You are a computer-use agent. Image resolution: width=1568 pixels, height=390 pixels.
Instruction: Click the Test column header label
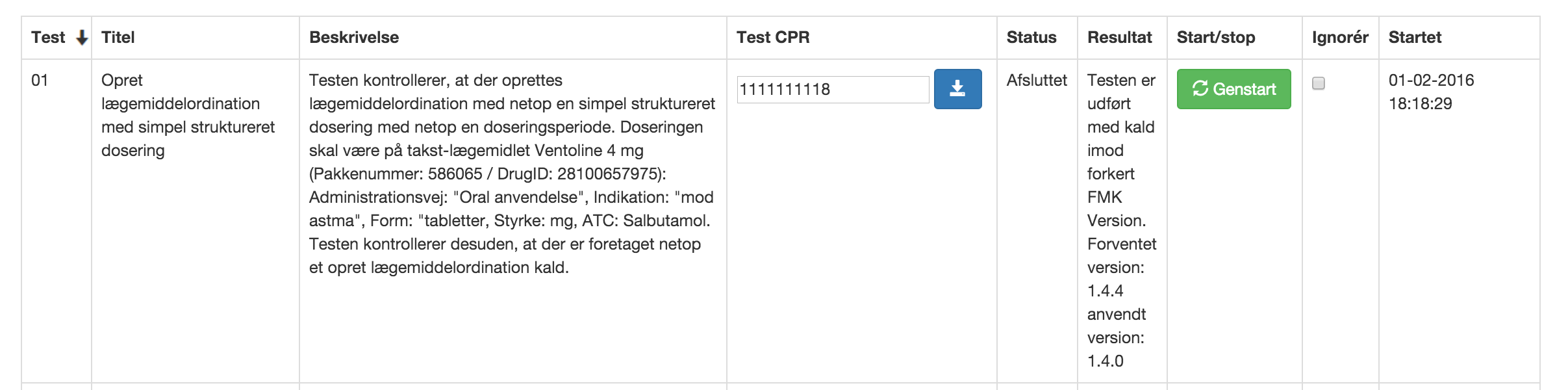[x=48, y=38]
